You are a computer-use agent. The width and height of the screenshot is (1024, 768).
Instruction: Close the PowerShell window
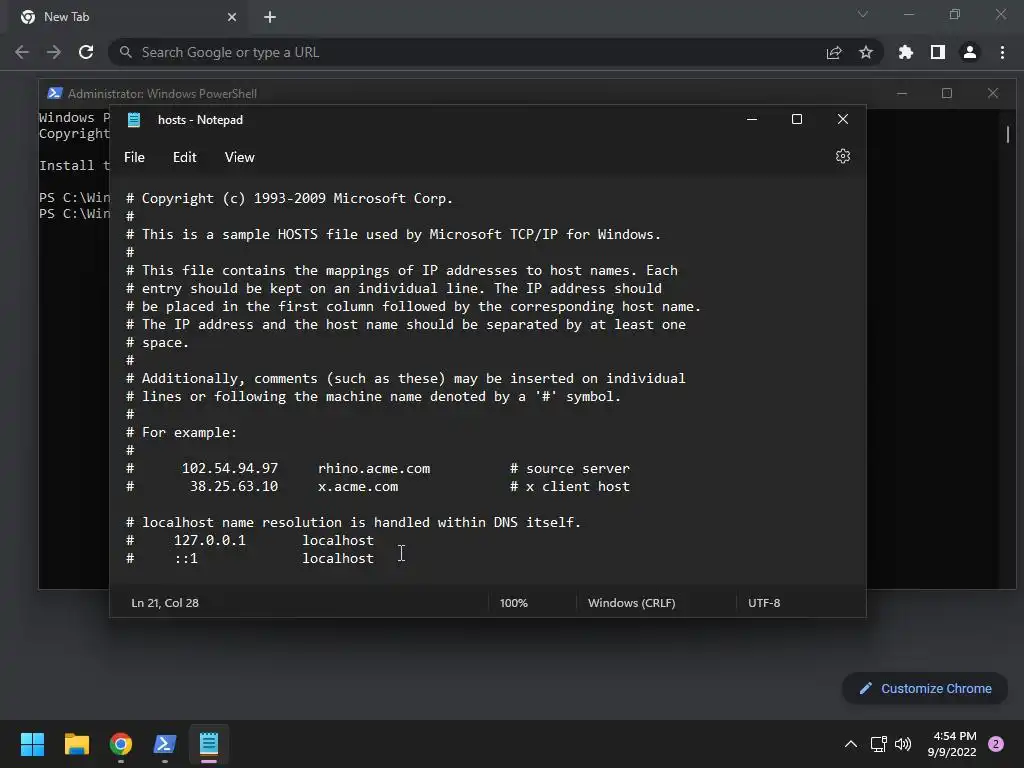tap(993, 93)
